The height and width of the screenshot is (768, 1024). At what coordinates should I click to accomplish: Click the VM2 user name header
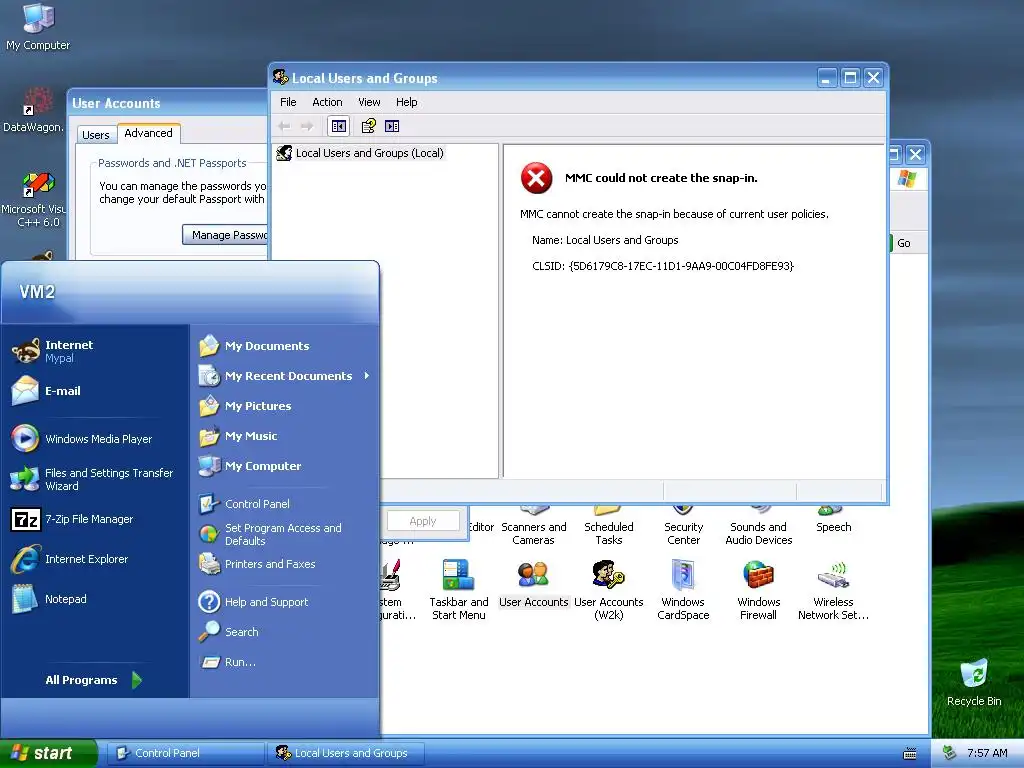(x=37, y=291)
